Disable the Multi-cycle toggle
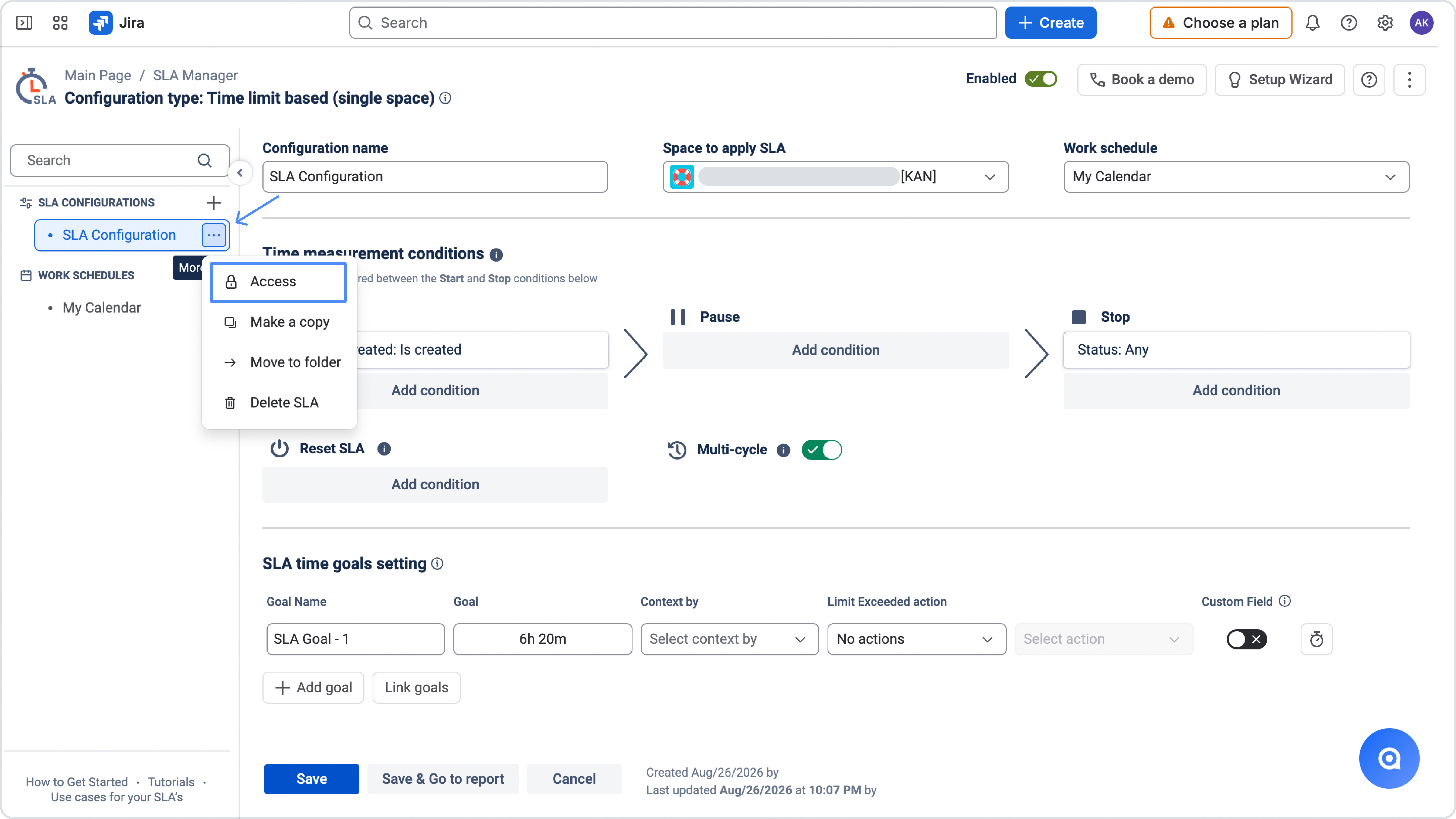This screenshot has height=819, width=1456. [822, 450]
